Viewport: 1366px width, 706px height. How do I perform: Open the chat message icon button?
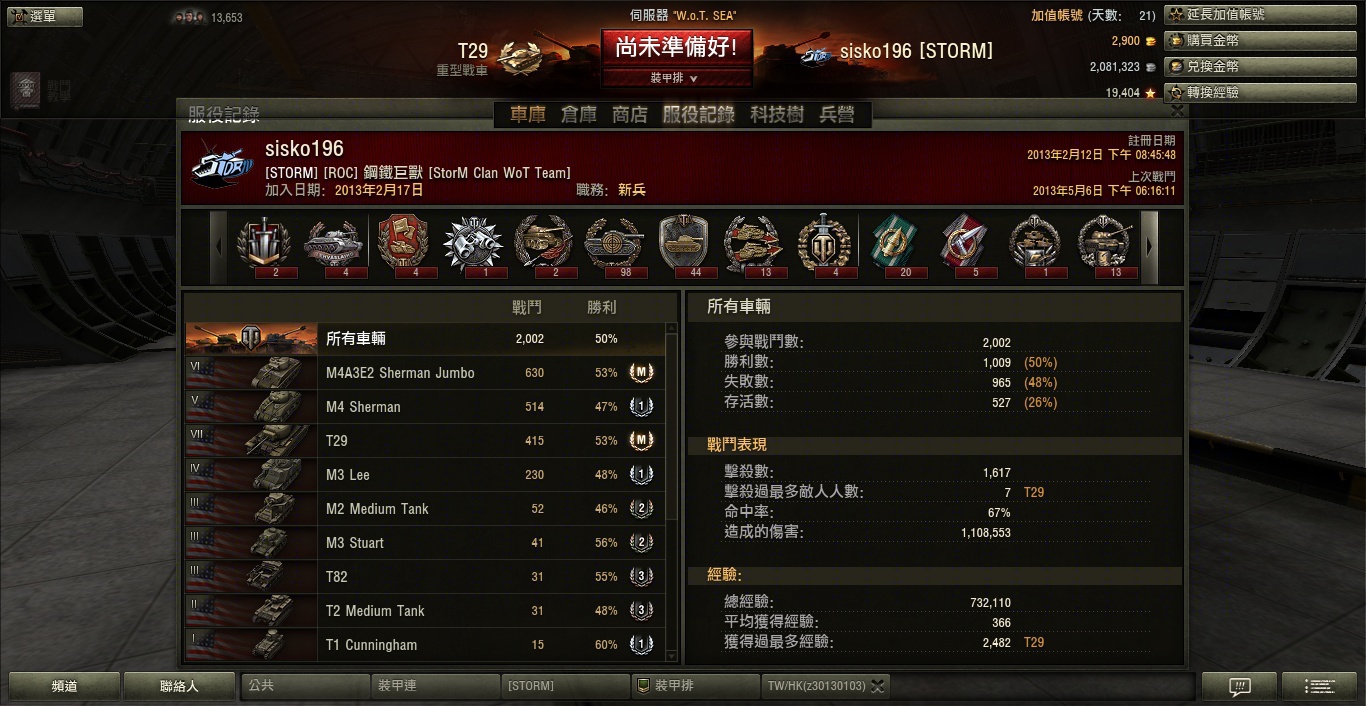click(x=1240, y=686)
